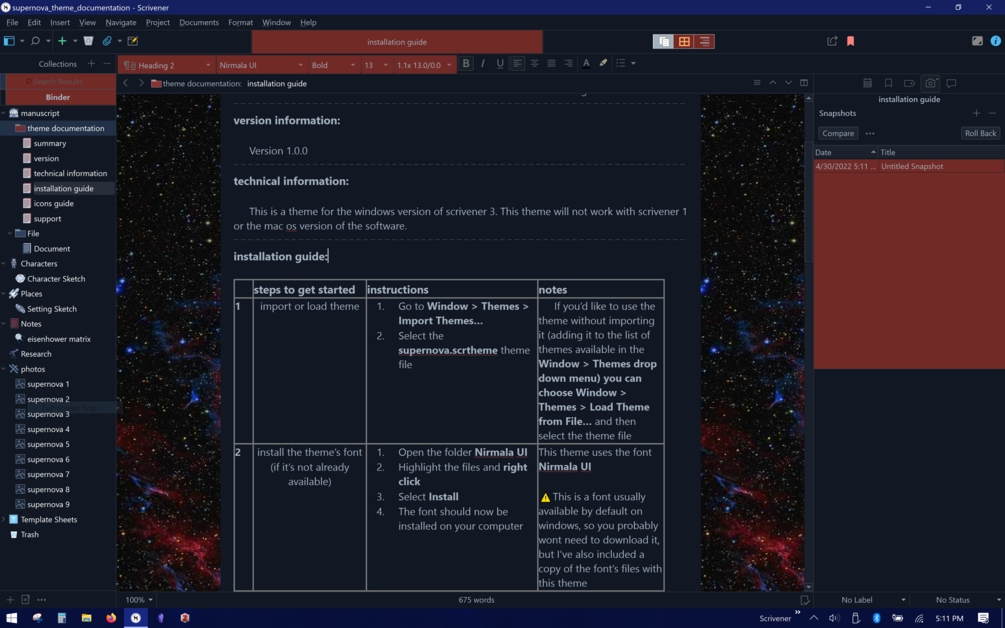Center align text
Image resolution: width=1005 pixels, height=628 pixels.
(534, 63)
